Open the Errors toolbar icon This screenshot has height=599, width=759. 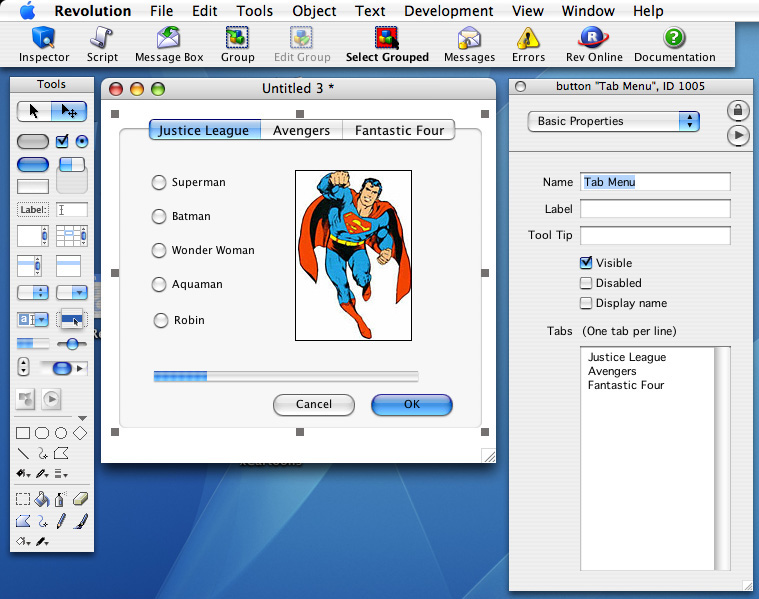tap(528, 45)
